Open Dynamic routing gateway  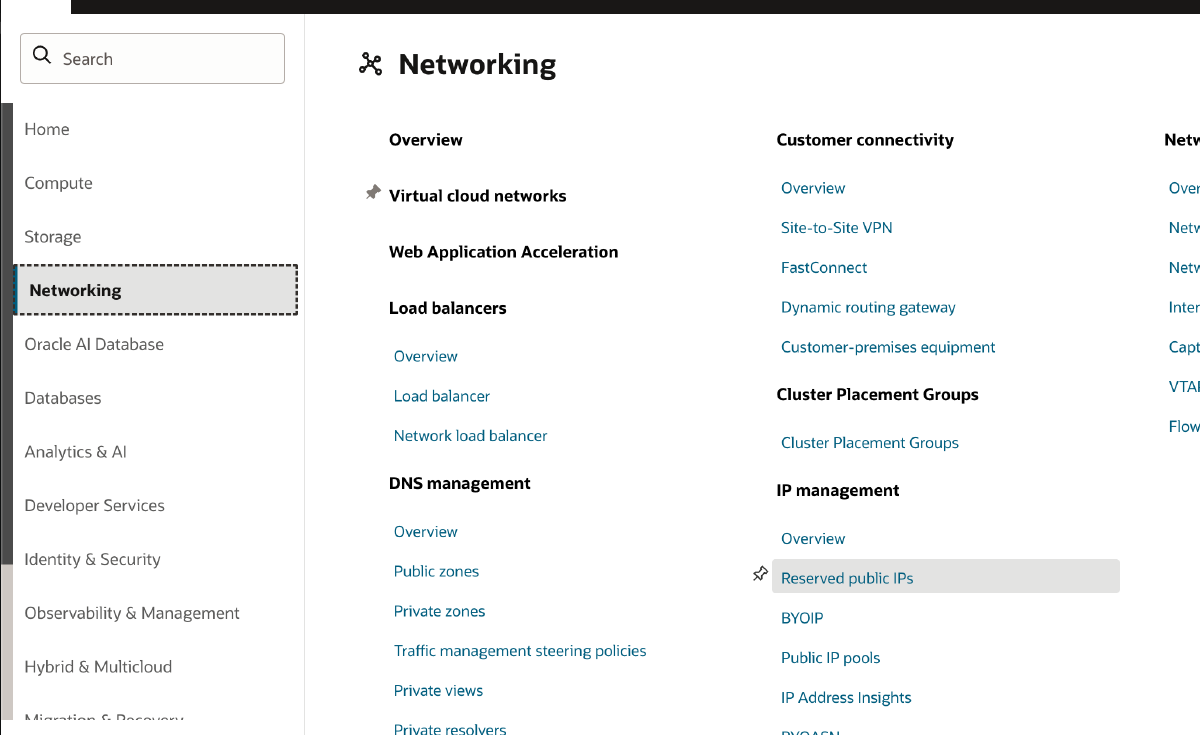pos(868,308)
